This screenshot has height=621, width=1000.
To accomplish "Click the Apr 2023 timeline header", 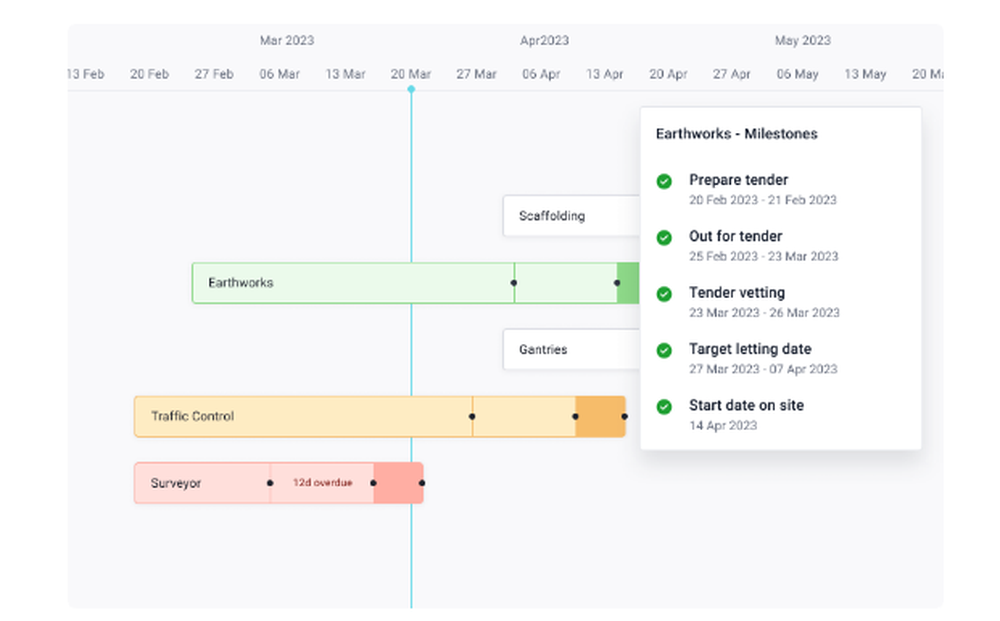I will point(544,40).
